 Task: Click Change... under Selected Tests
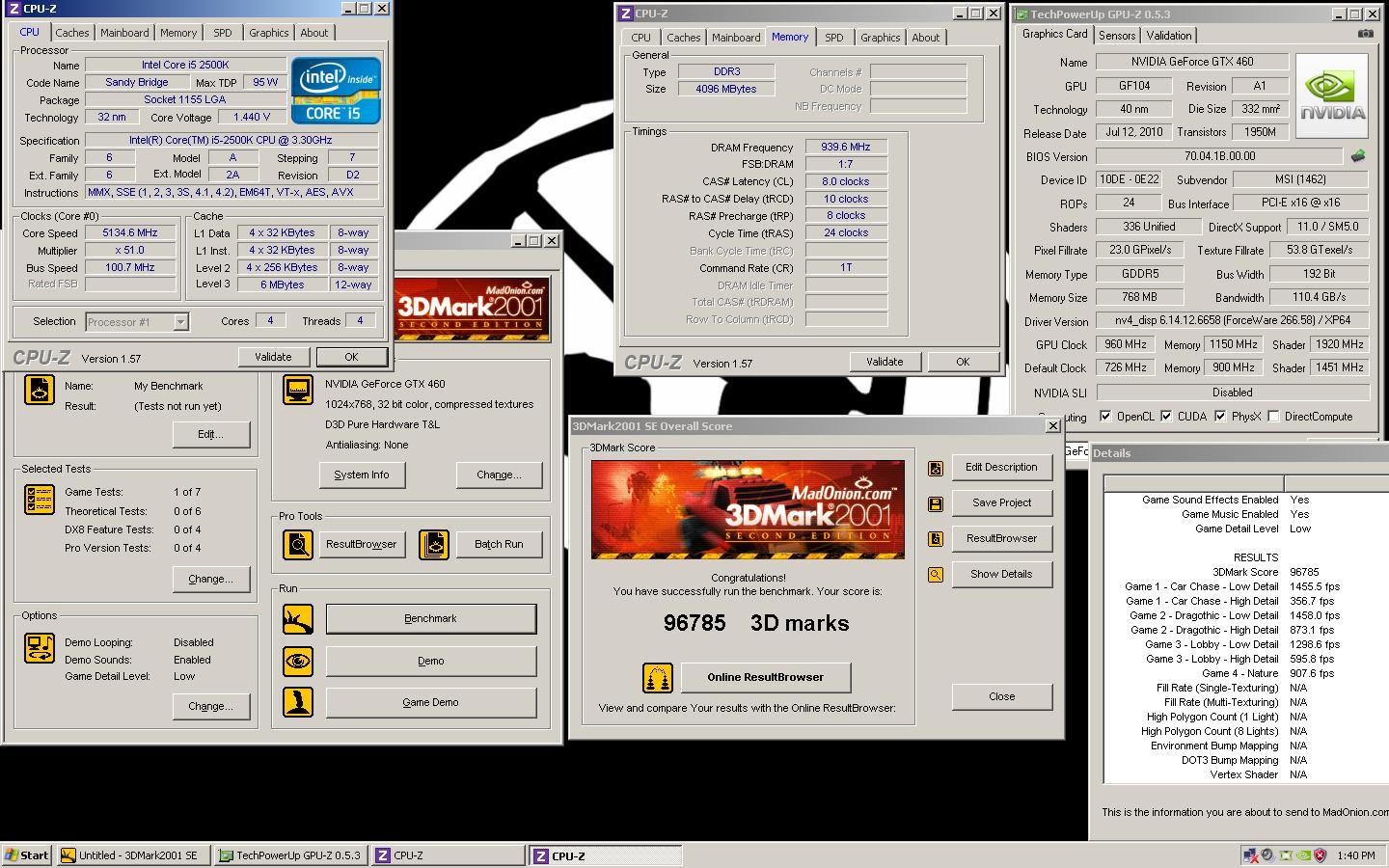click(210, 579)
